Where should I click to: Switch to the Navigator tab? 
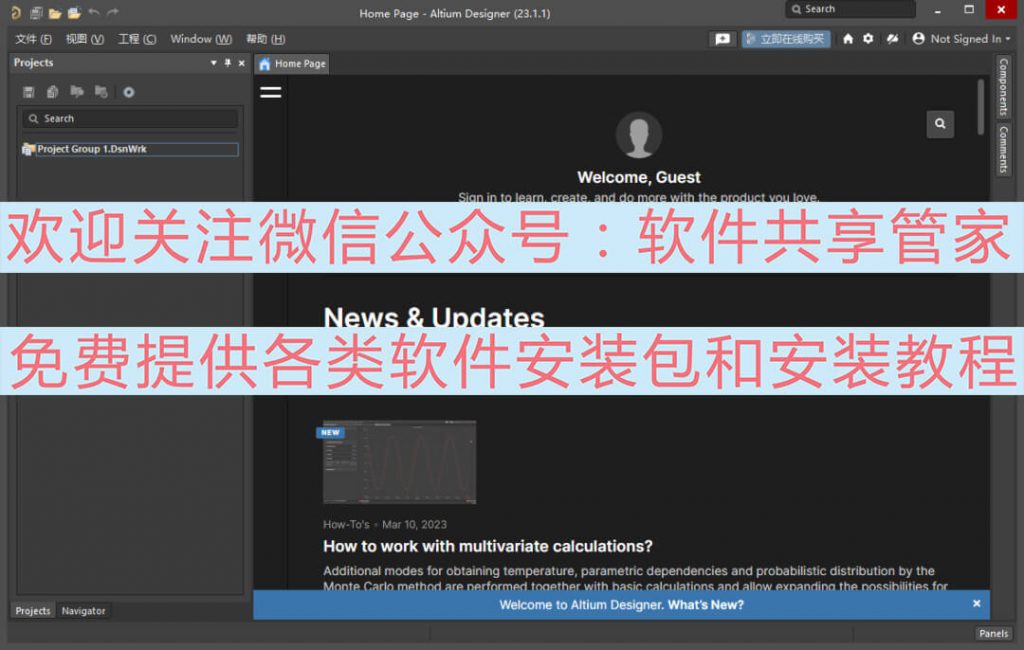pyautogui.click(x=84, y=611)
